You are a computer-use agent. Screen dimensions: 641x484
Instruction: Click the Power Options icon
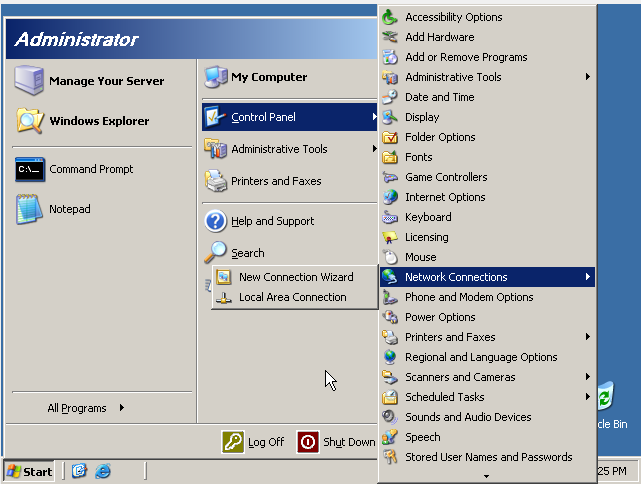[x=390, y=318]
